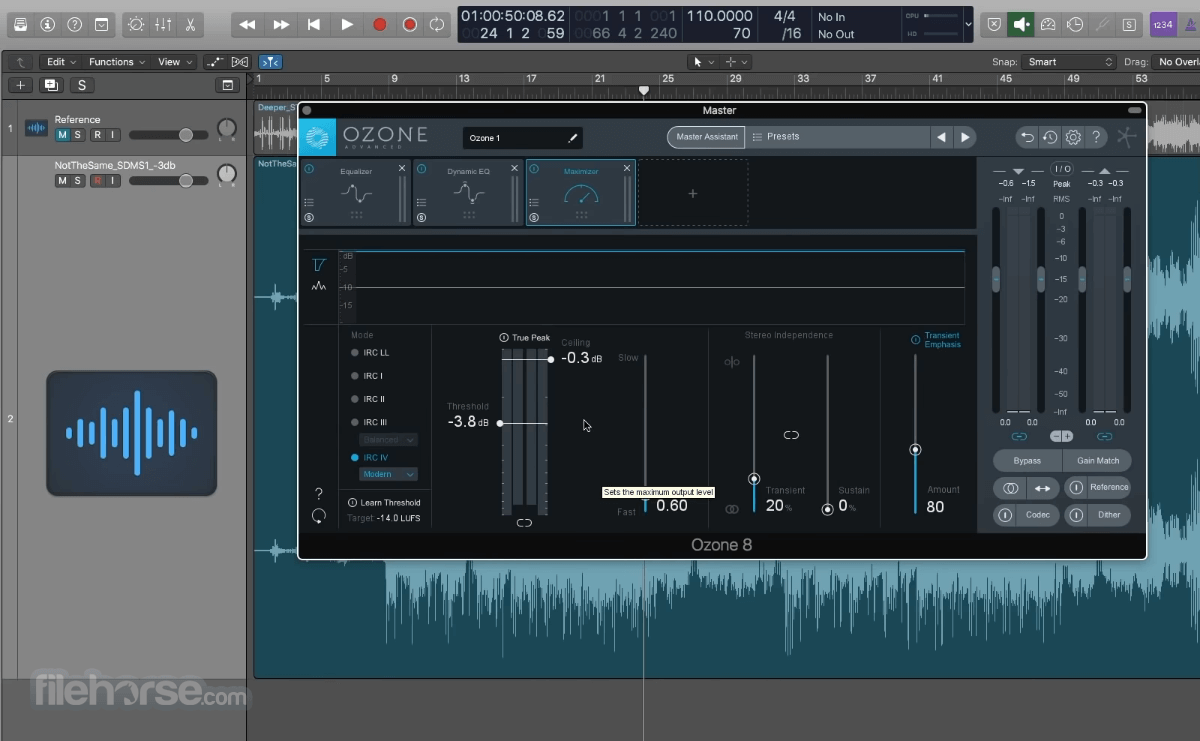Solo the Reference track
The image size is (1200, 741).
[x=79, y=135]
